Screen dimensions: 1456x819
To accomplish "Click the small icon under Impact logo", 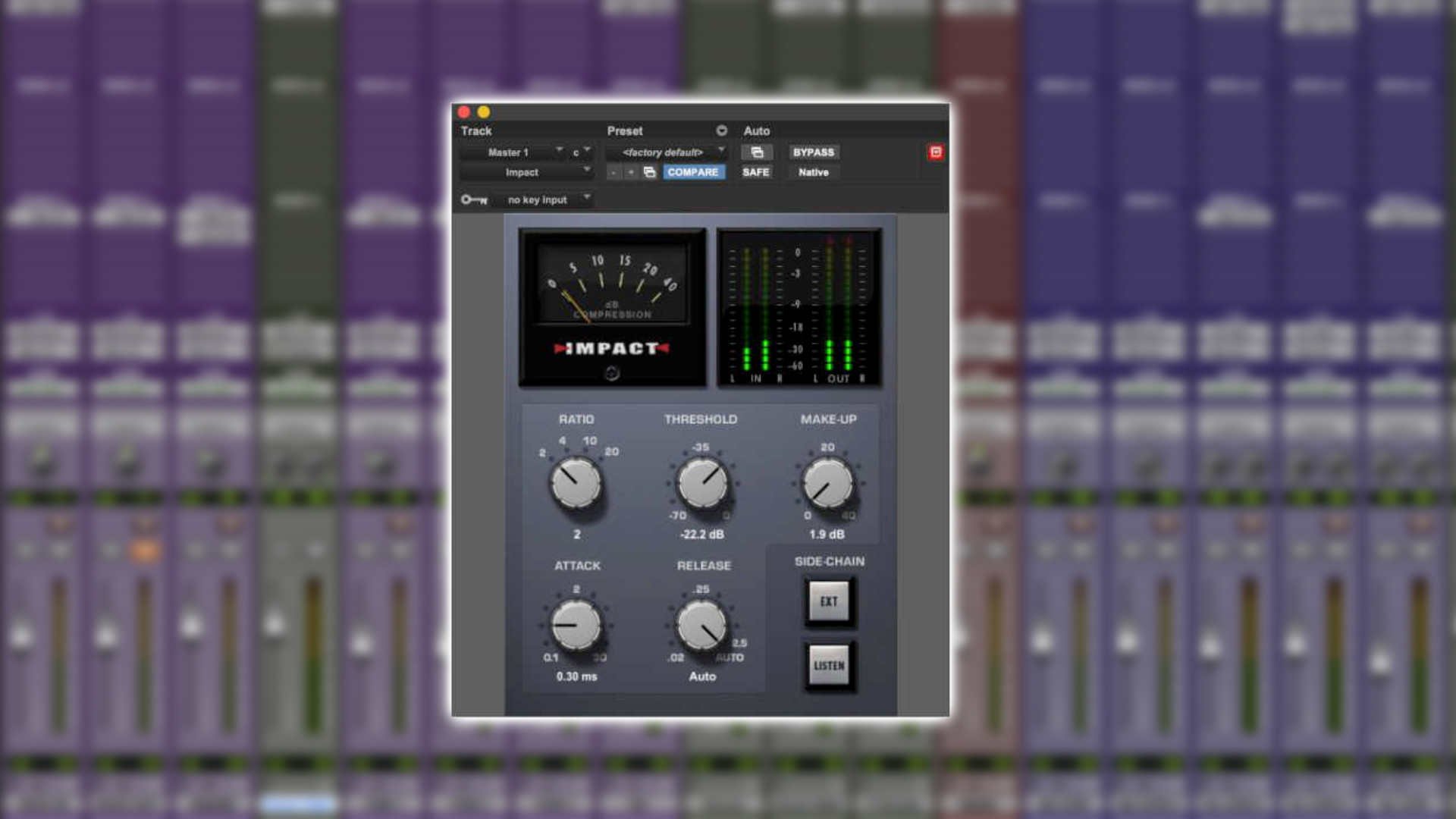I will coord(612,373).
